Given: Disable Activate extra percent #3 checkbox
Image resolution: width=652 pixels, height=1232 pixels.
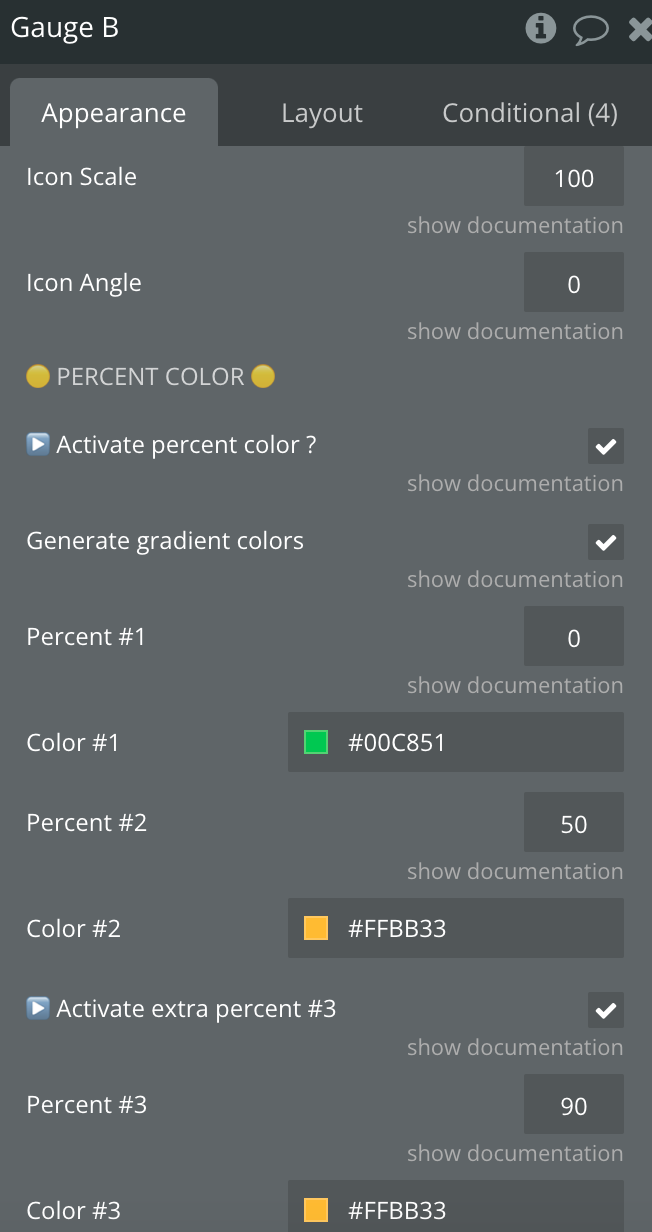Looking at the screenshot, I should tap(605, 1011).
